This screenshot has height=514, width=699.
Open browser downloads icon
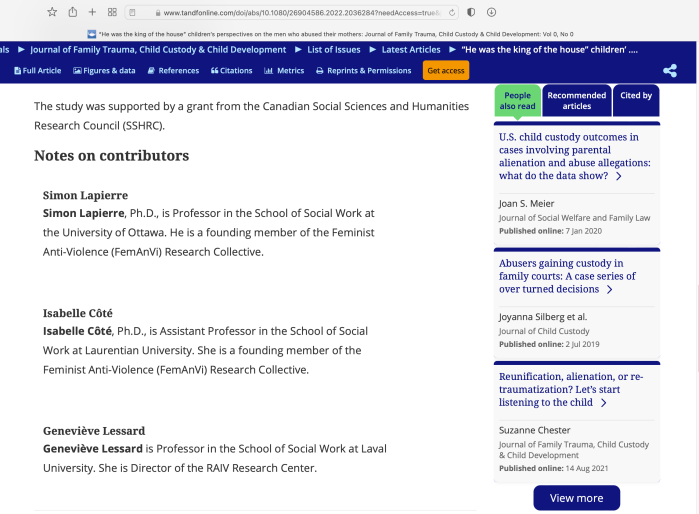(x=491, y=13)
